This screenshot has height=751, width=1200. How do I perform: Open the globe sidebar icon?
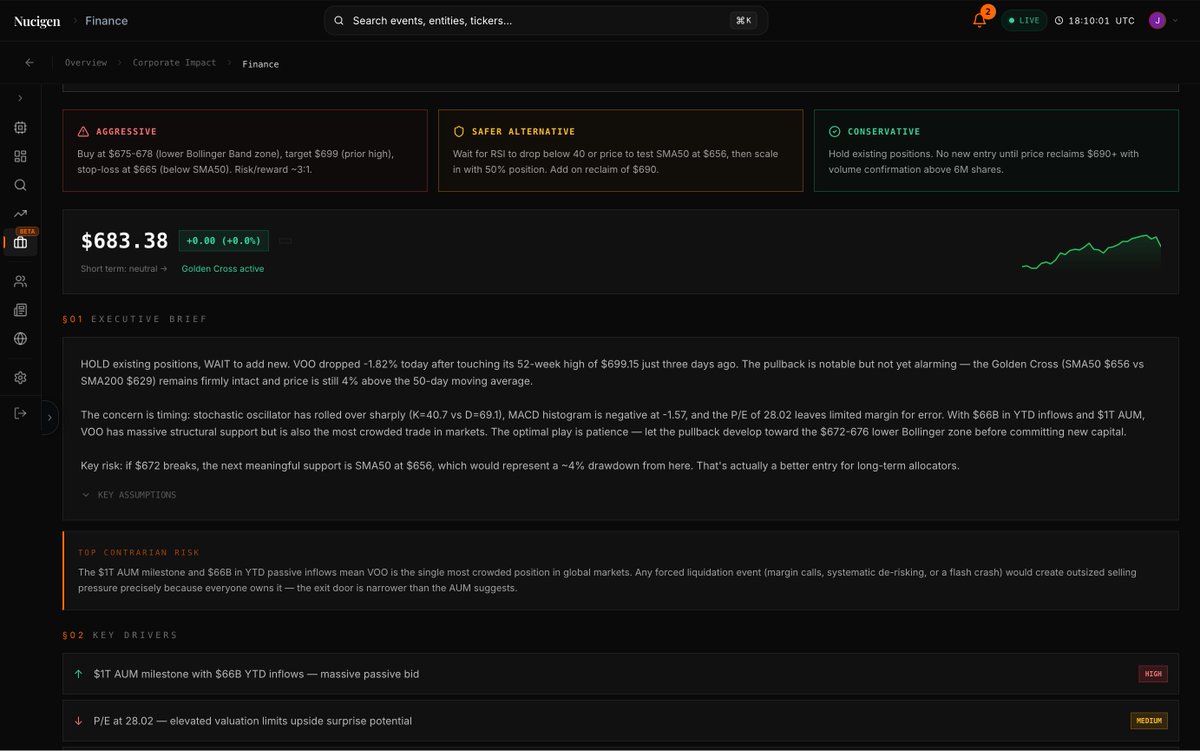pyautogui.click(x=20, y=338)
